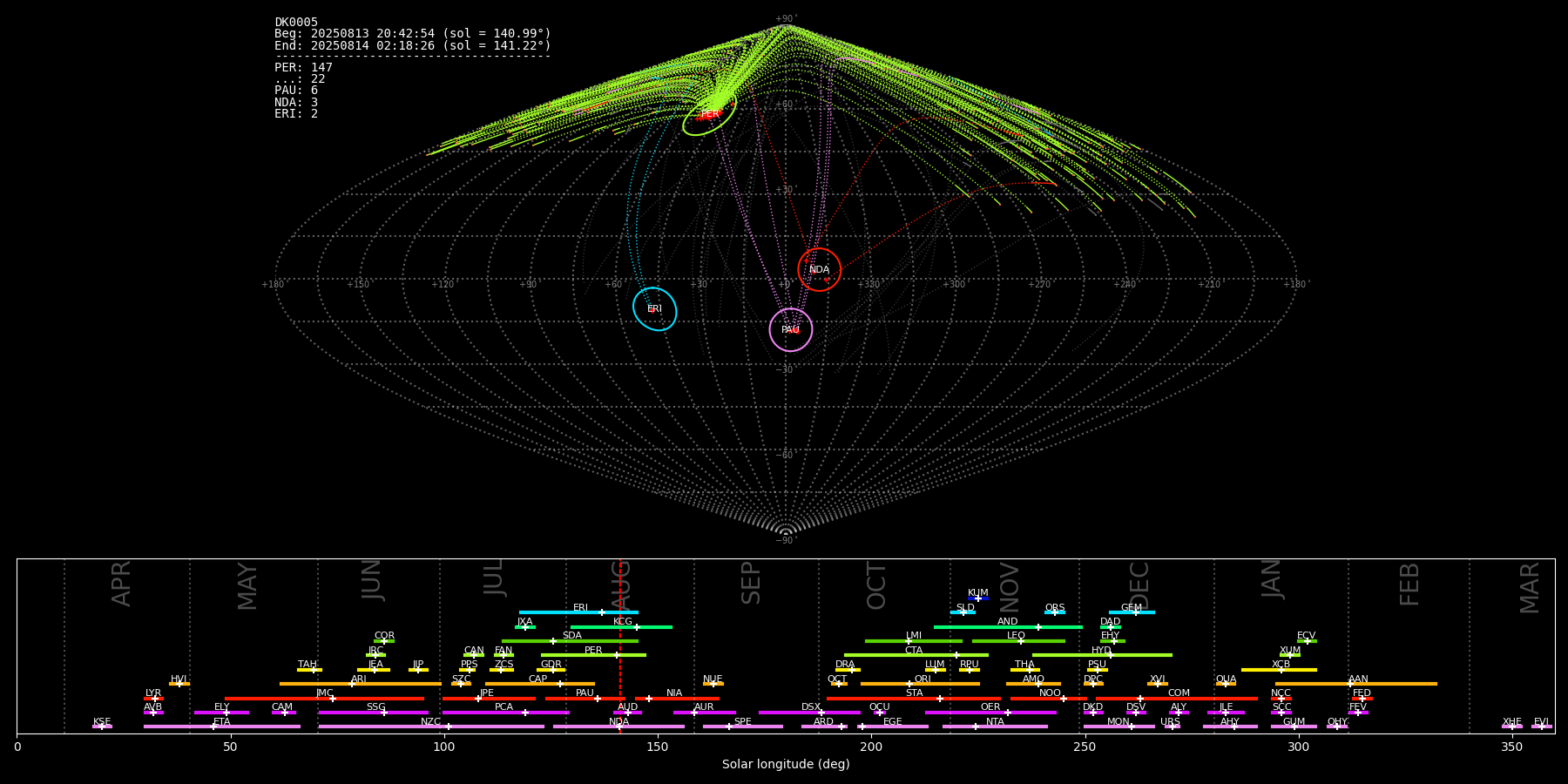Click the KCG shower bar
The image size is (1568, 784).
[x=621, y=626]
